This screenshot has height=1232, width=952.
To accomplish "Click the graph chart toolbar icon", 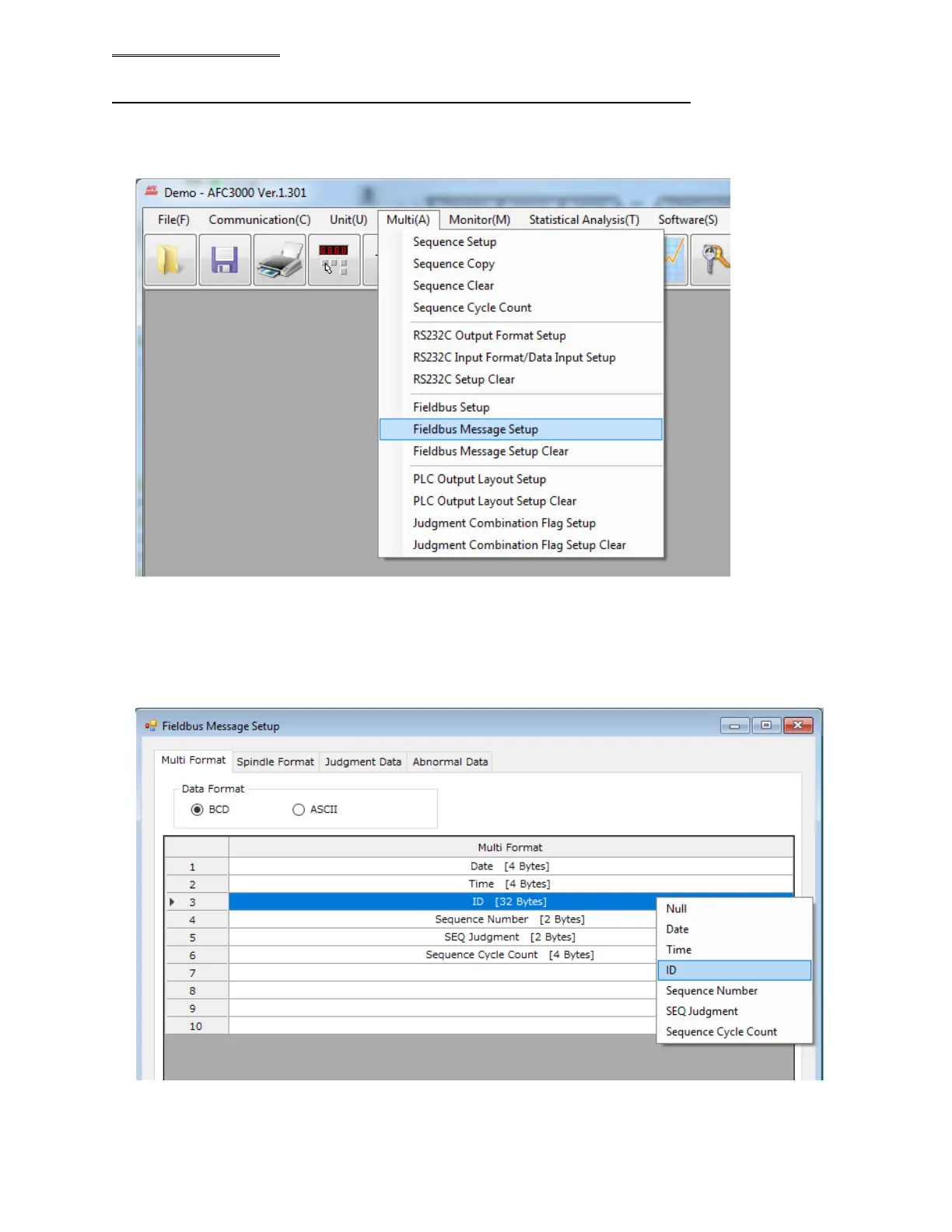I will tap(675, 260).
